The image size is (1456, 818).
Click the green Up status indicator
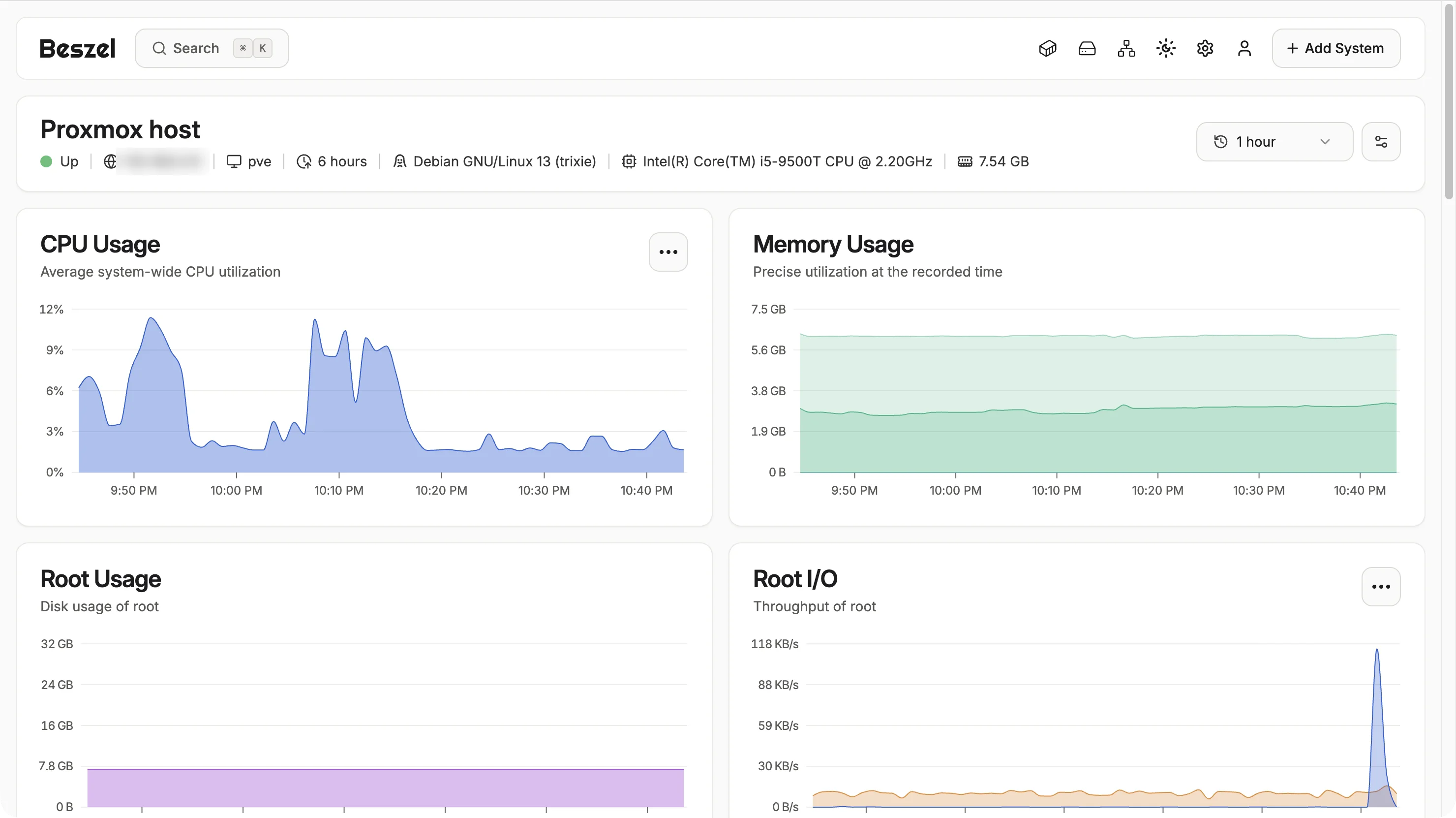pyautogui.click(x=46, y=162)
